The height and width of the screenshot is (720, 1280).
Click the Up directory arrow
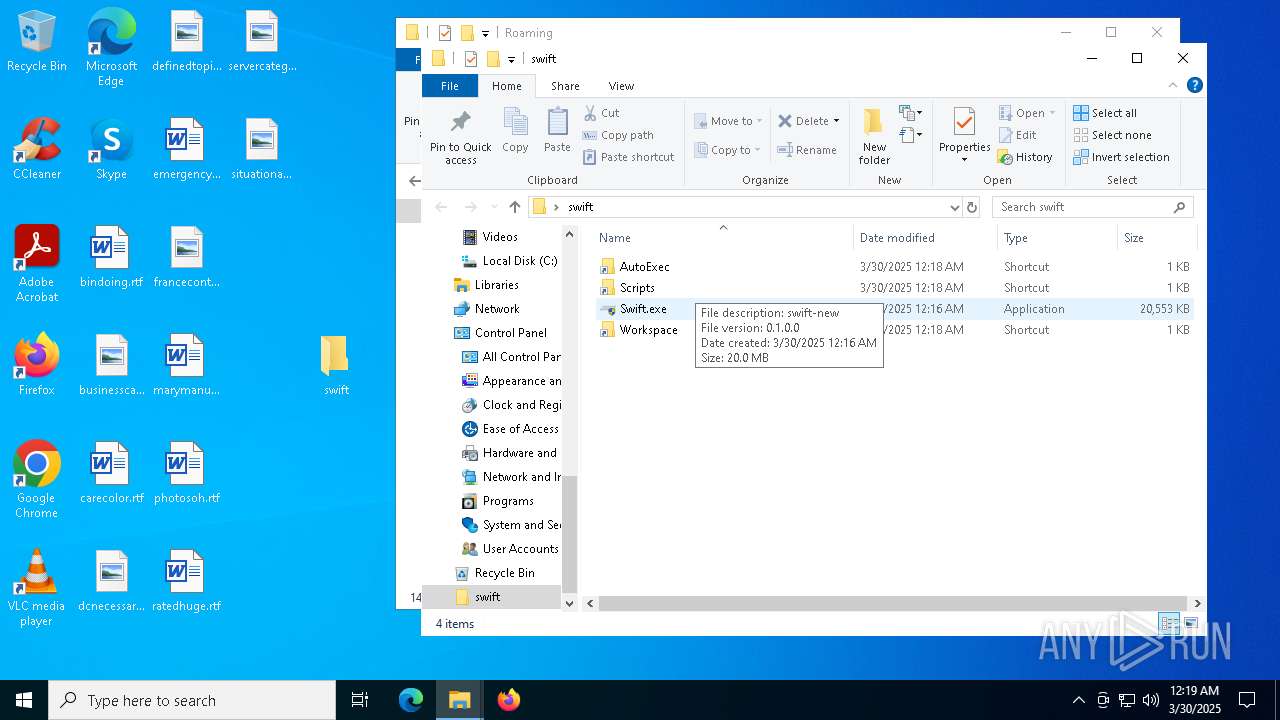click(x=514, y=207)
